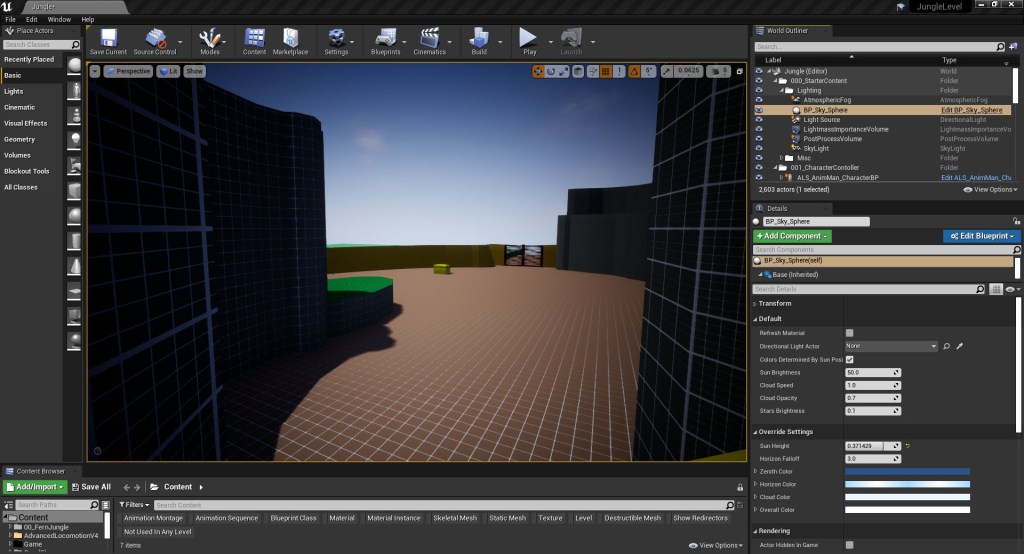1024x554 pixels.
Task: Click the Horizon Color swatch
Action: 907,484
